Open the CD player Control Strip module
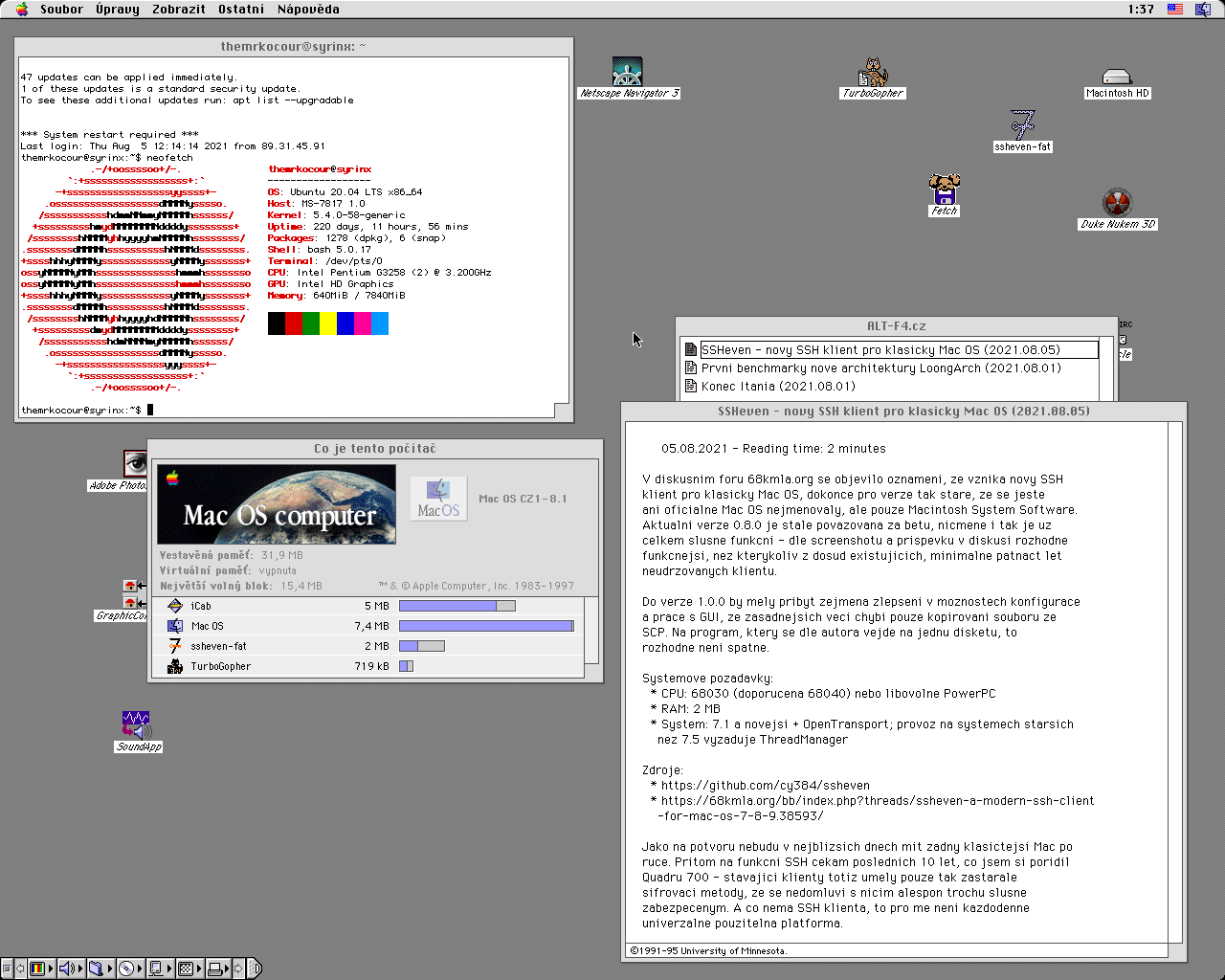 click(126, 969)
